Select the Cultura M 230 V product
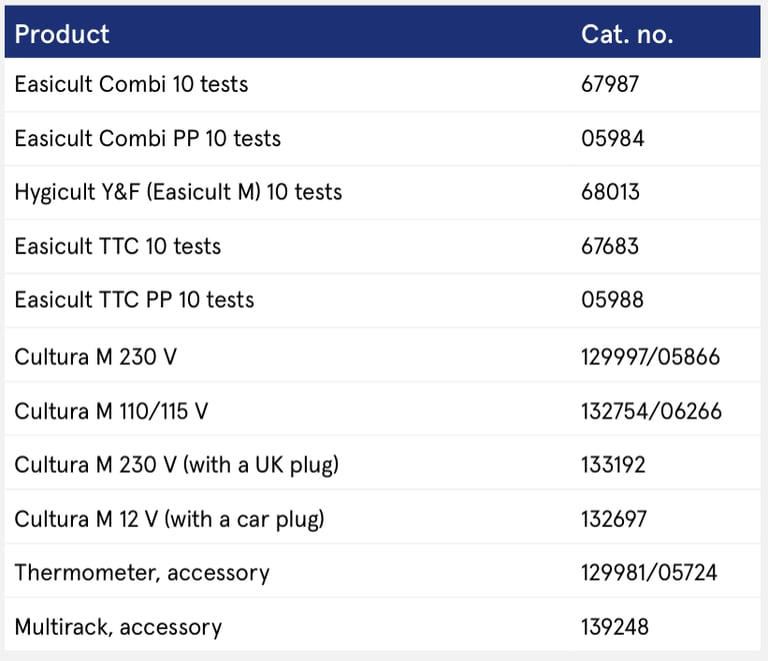Viewport: 768px width, 661px height. [95, 357]
